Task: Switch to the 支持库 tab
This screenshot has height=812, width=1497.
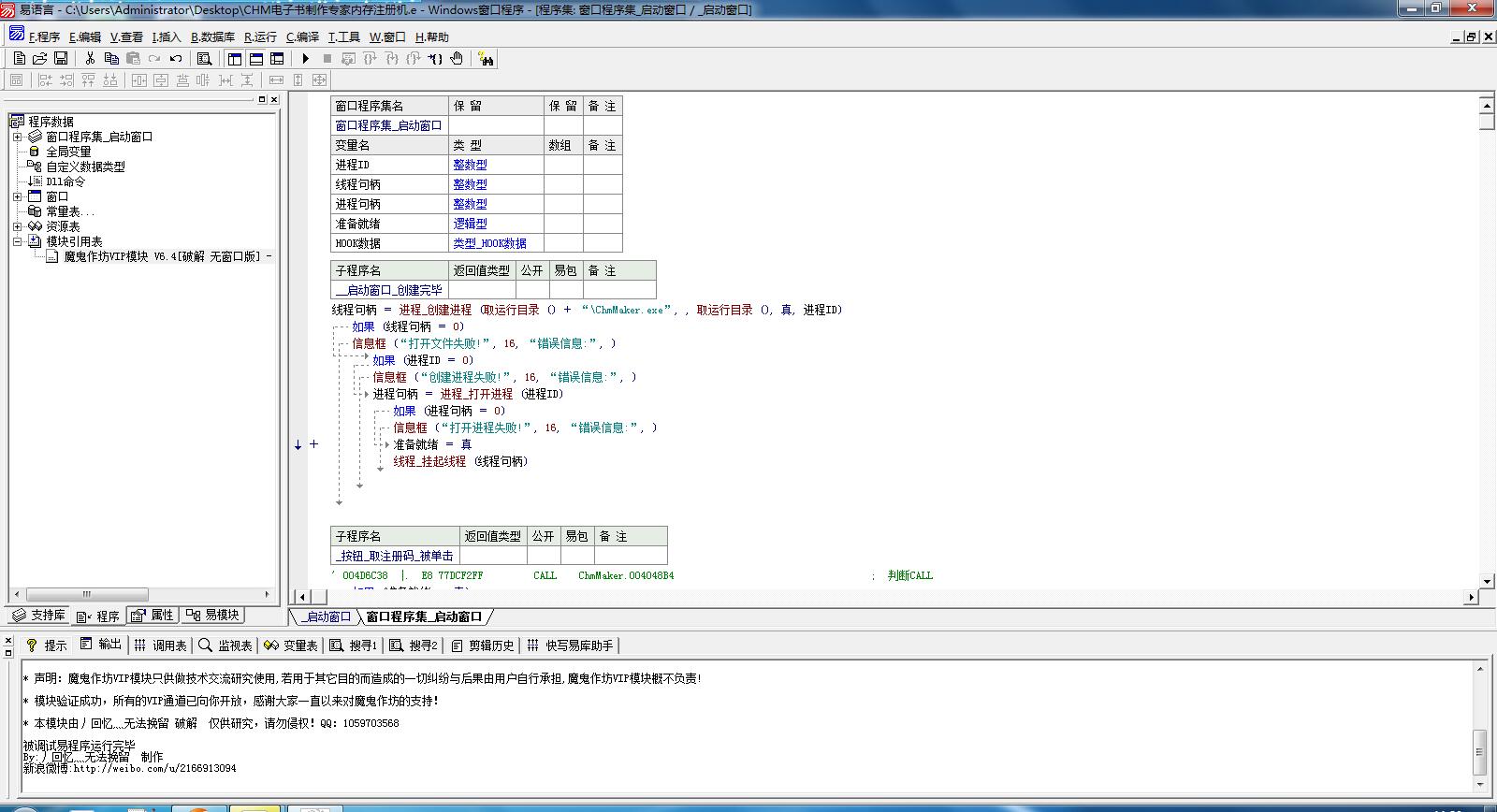Action: click(x=38, y=615)
